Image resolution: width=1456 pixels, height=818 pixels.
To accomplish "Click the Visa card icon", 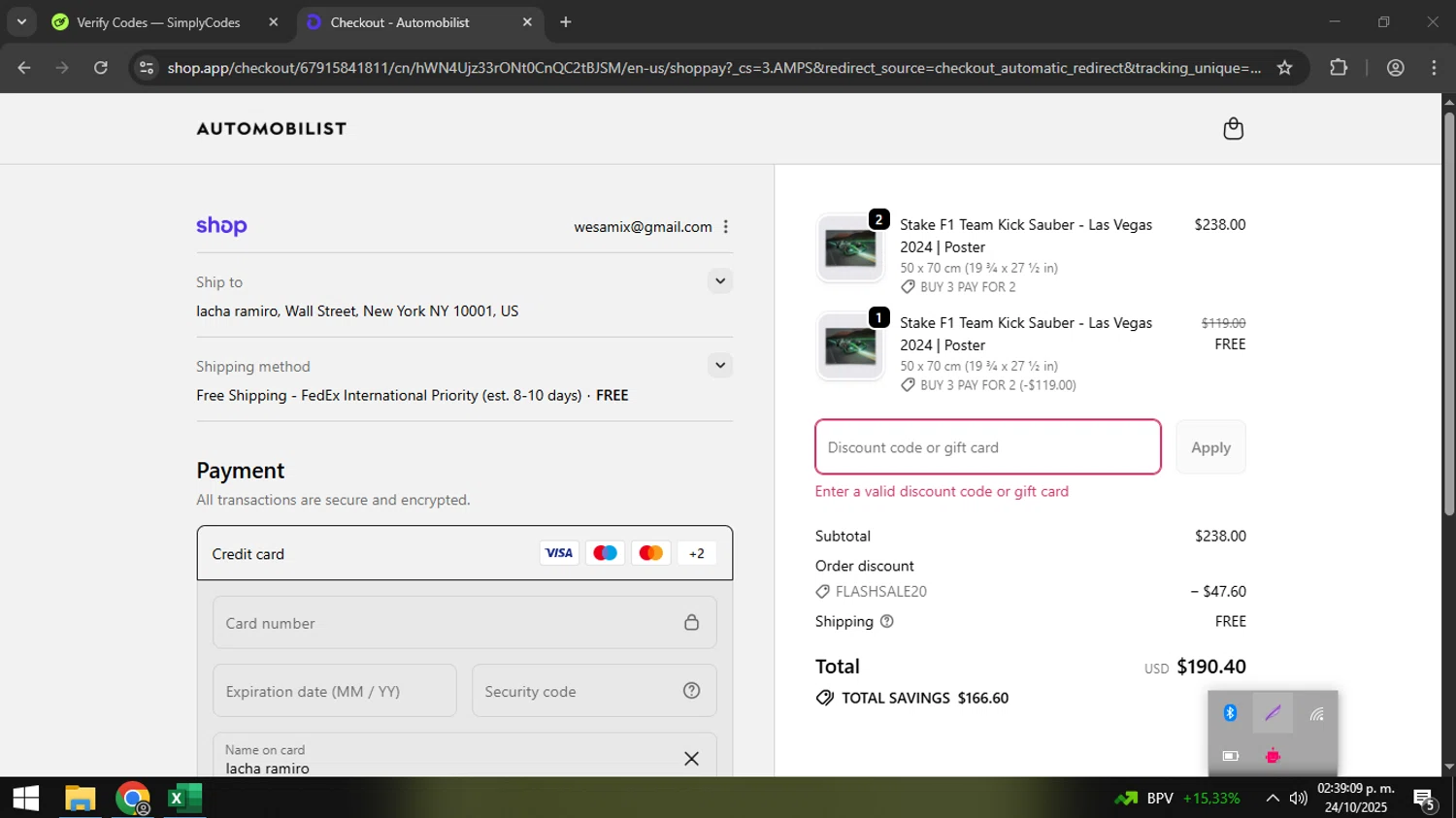I will (x=558, y=553).
